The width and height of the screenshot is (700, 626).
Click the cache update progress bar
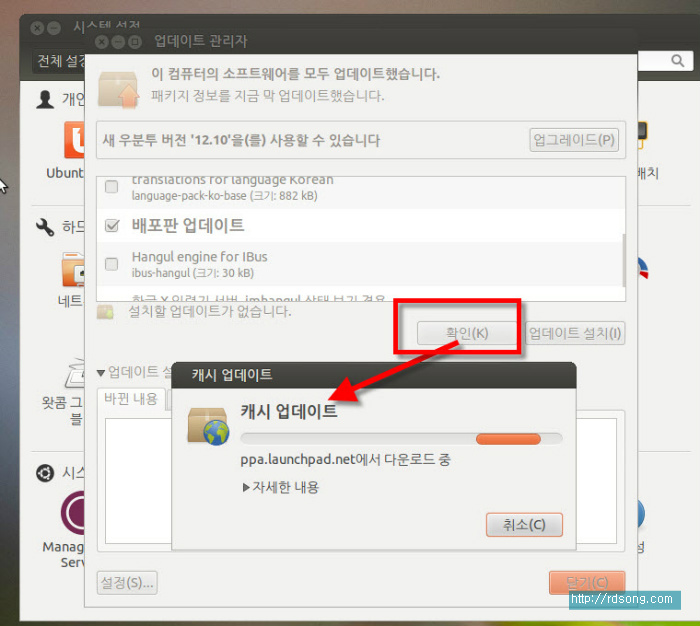(401, 438)
